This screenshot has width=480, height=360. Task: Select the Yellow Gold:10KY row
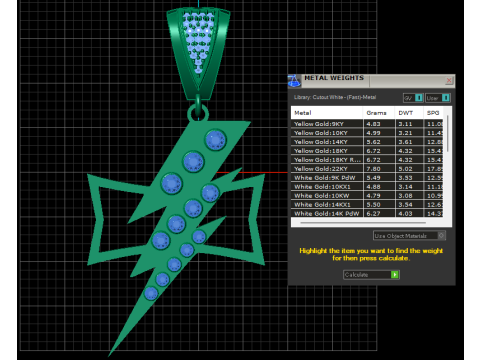(x=367, y=133)
